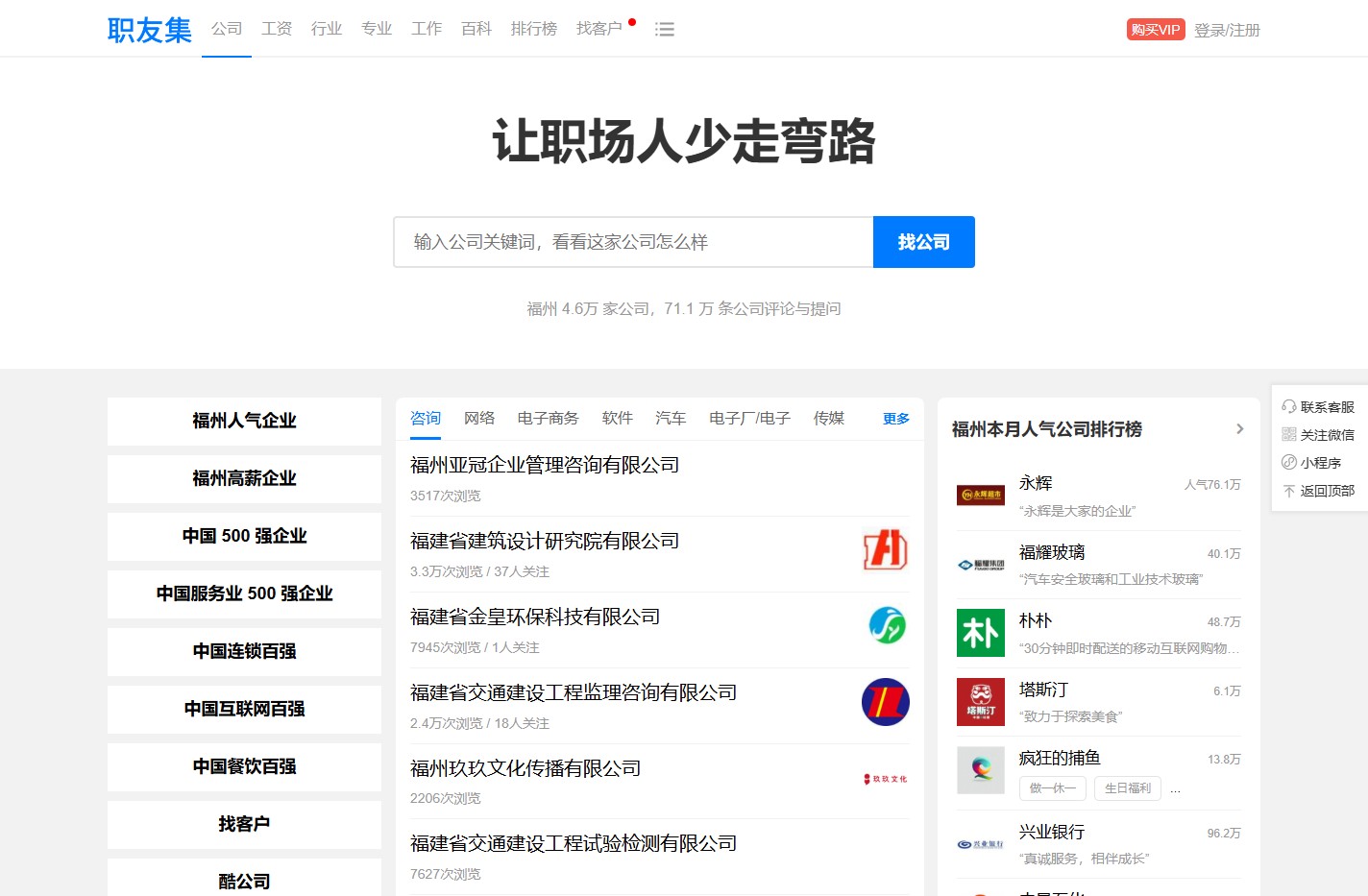Open 福建省金皇环保科技 company logo
The image size is (1368, 896).
click(887, 625)
